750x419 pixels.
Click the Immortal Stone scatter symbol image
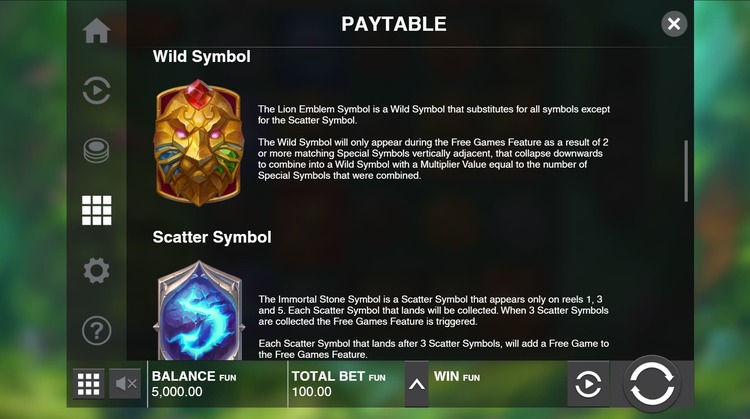(199, 310)
